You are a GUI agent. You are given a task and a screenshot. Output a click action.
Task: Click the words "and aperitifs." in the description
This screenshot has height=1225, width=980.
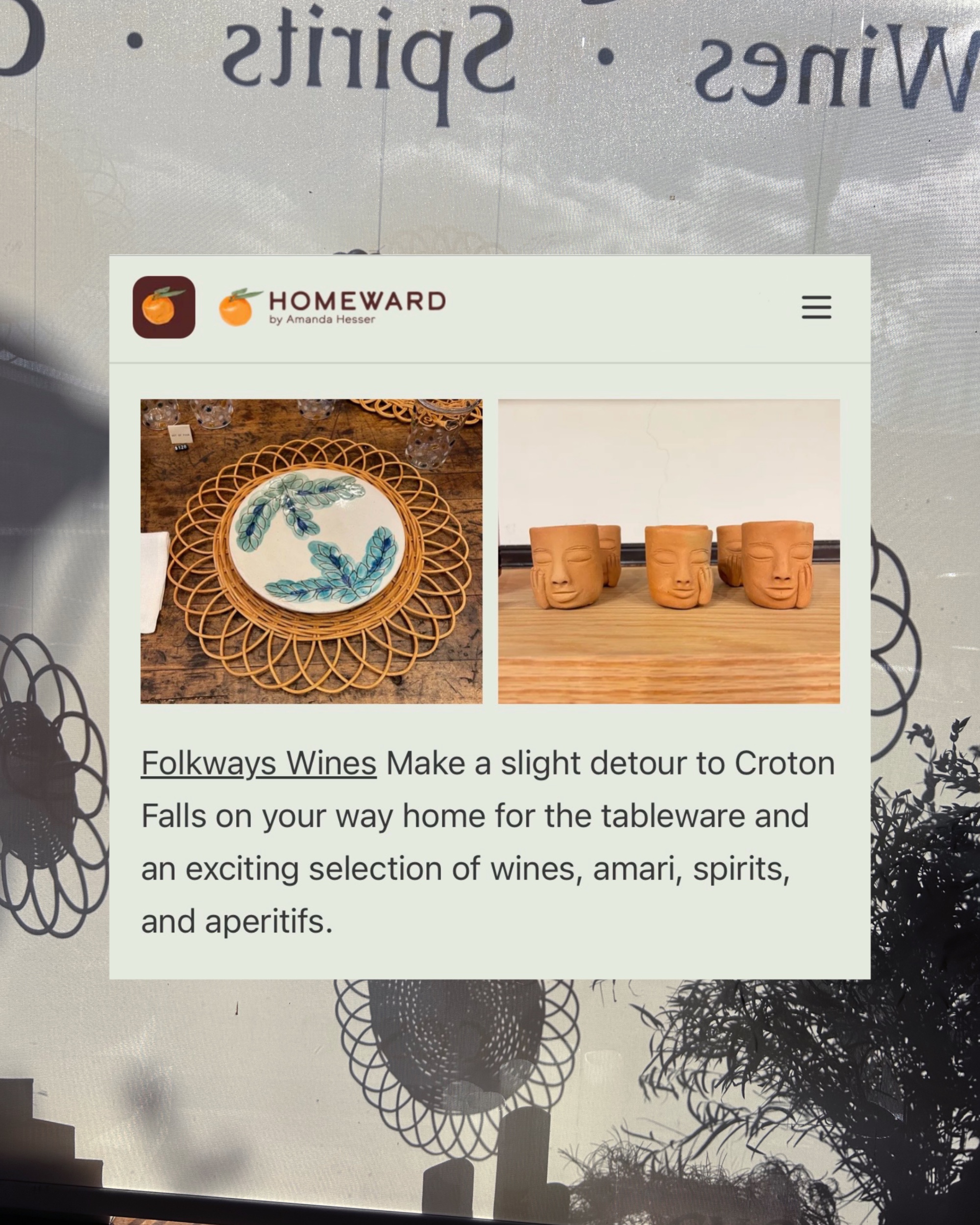pos(237,922)
